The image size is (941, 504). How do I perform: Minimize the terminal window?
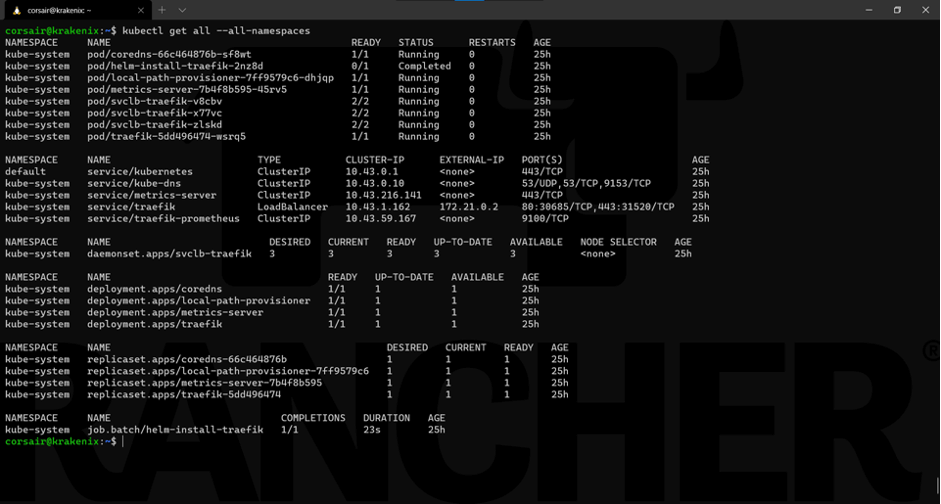coord(868,10)
